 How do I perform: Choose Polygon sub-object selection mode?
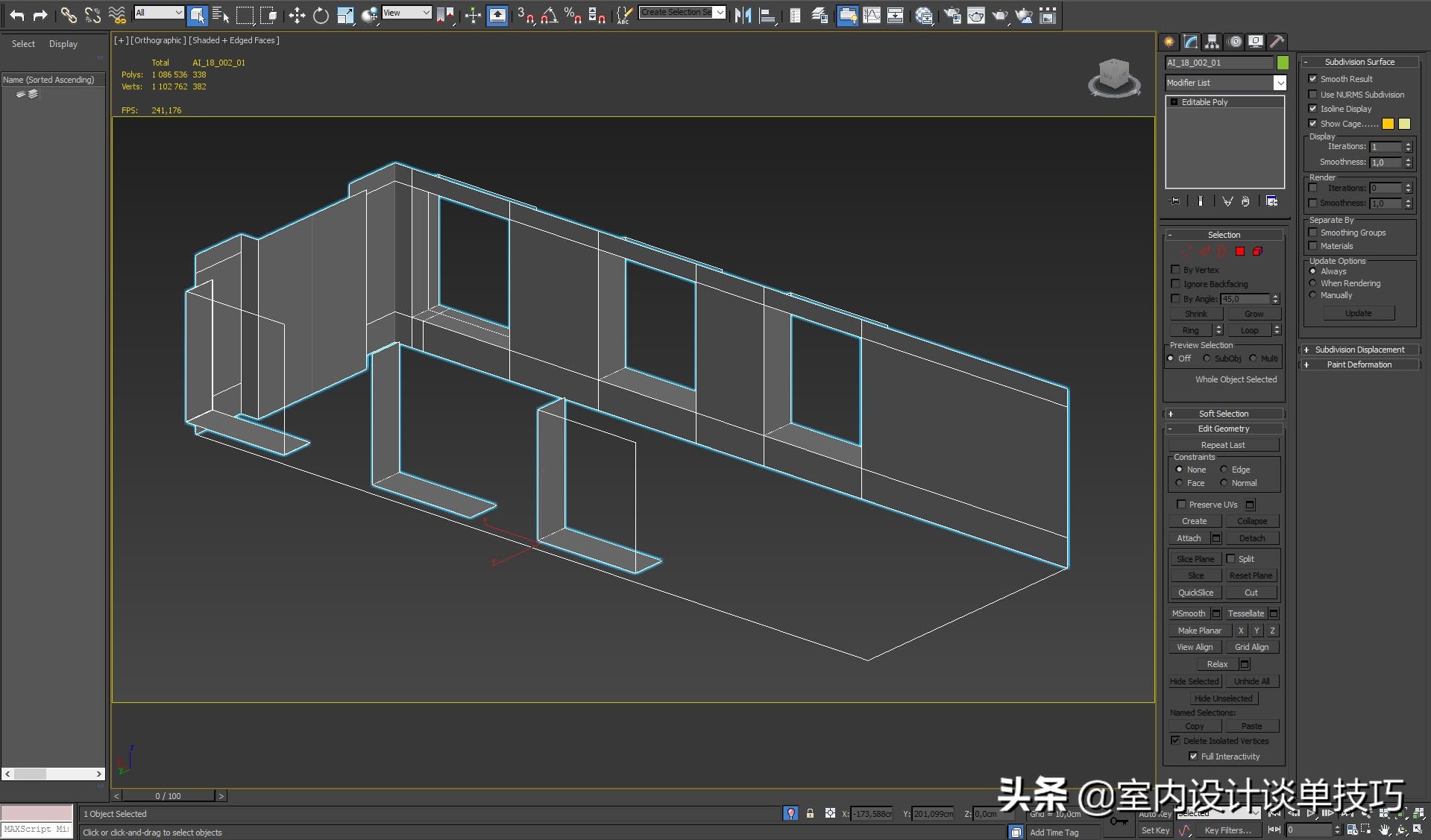point(1240,251)
